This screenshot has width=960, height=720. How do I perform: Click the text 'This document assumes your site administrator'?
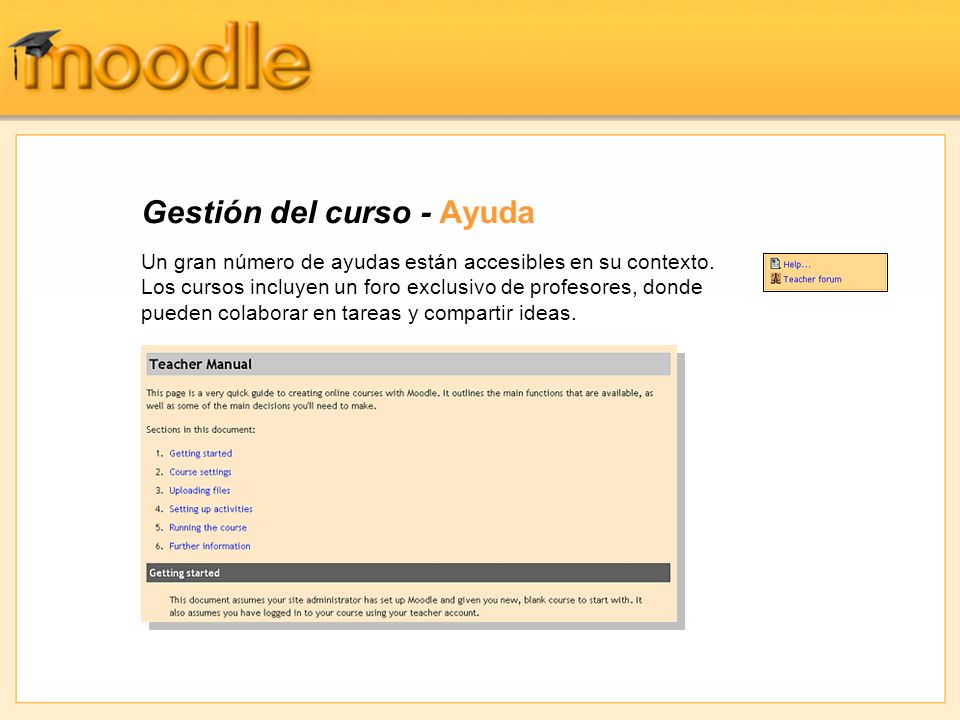tap(405, 606)
